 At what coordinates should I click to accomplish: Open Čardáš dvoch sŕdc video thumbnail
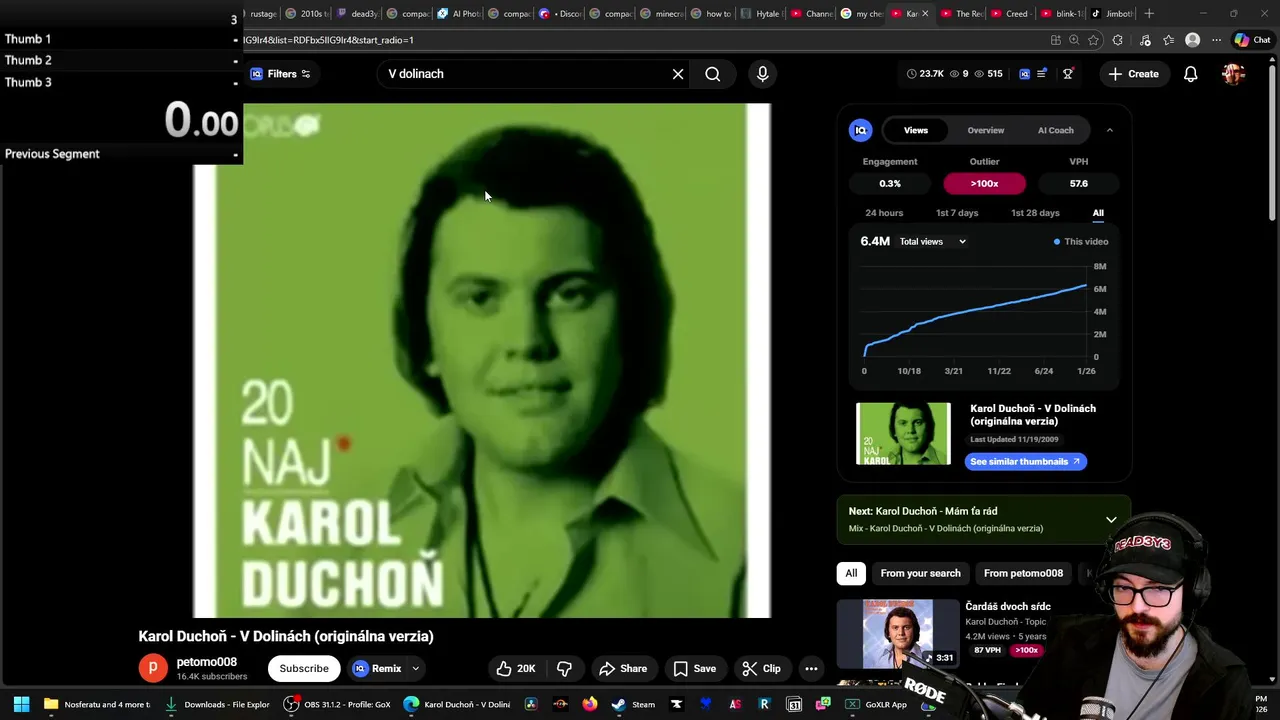[898, 634]
